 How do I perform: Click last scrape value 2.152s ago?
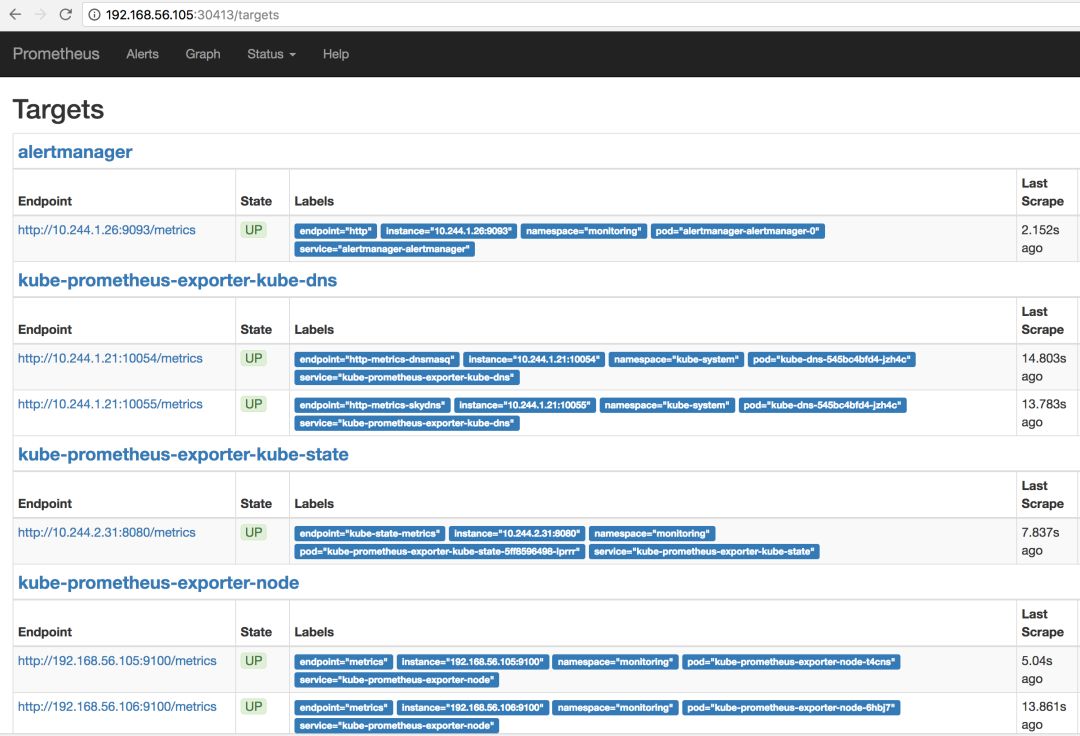tap(1040, 239)
